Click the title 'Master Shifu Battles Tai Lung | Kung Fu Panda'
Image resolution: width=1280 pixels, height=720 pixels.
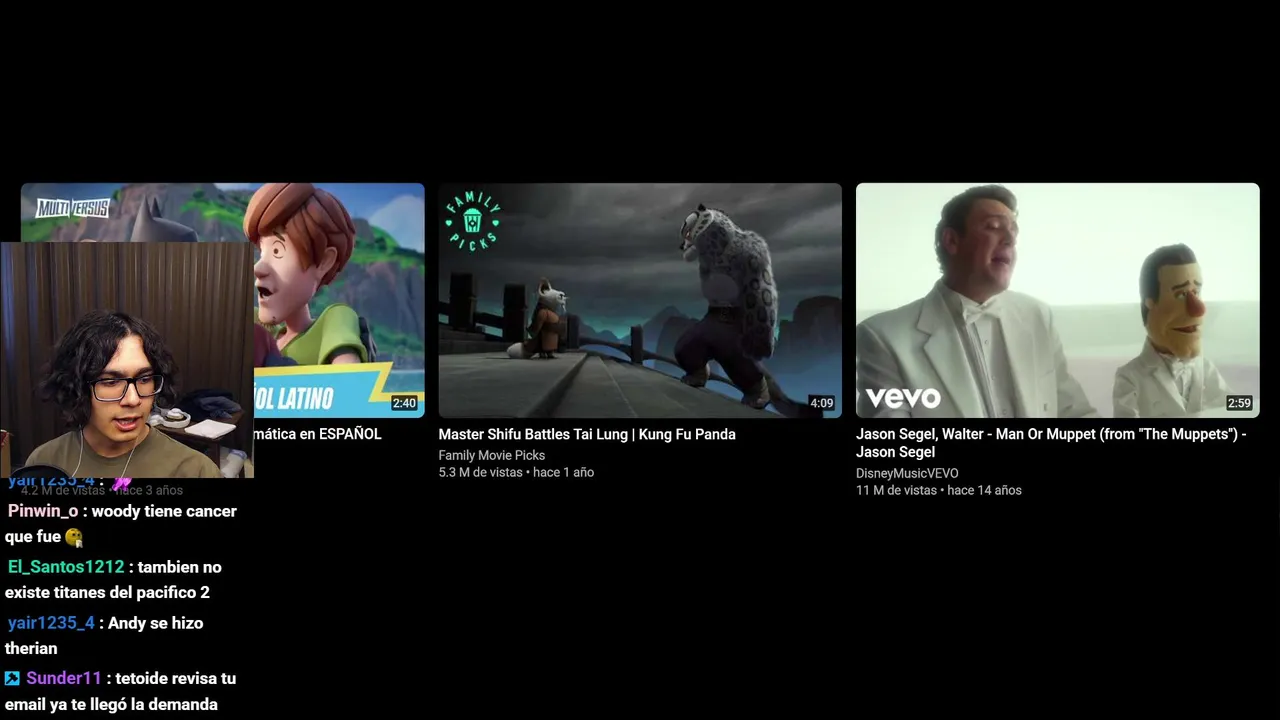click(587, 434)
